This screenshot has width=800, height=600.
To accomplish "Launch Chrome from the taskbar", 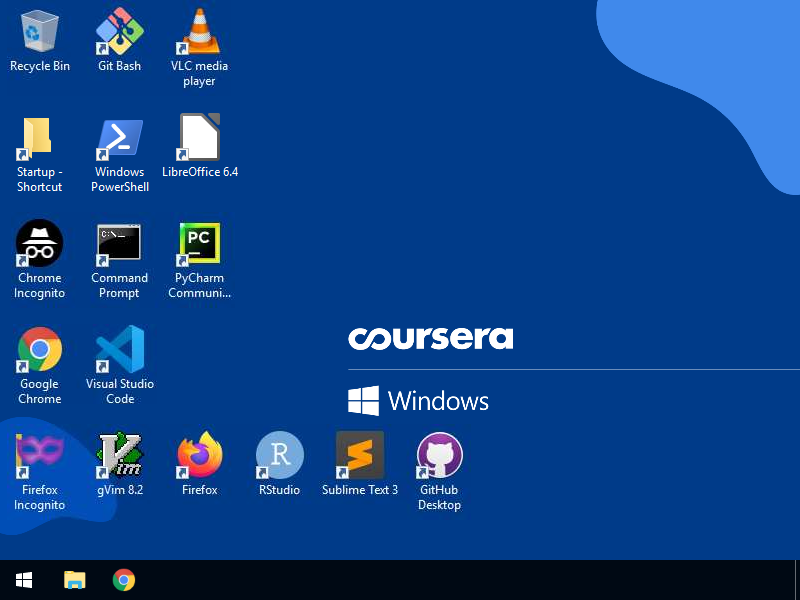I will [123, 580].
